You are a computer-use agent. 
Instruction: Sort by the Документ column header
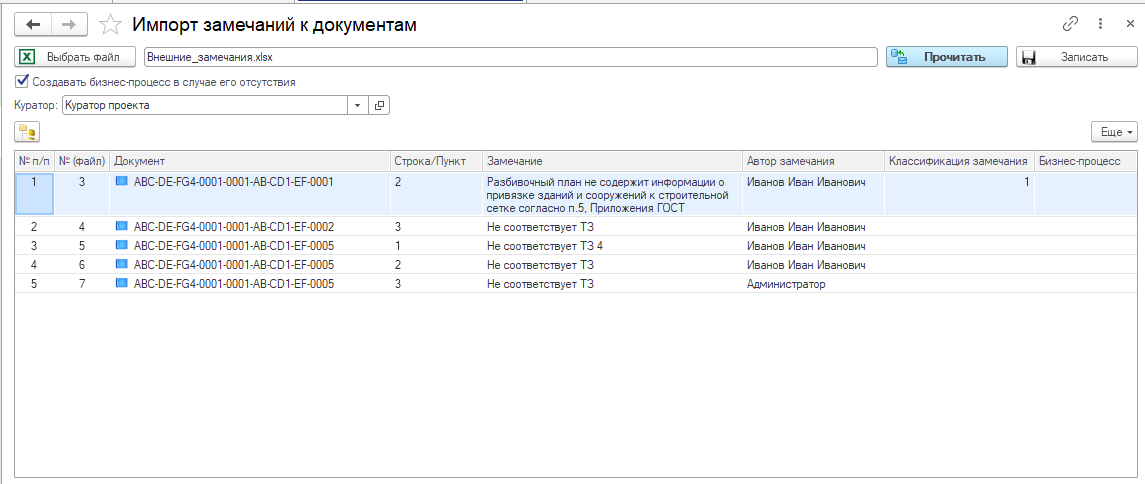click(248, 161)
